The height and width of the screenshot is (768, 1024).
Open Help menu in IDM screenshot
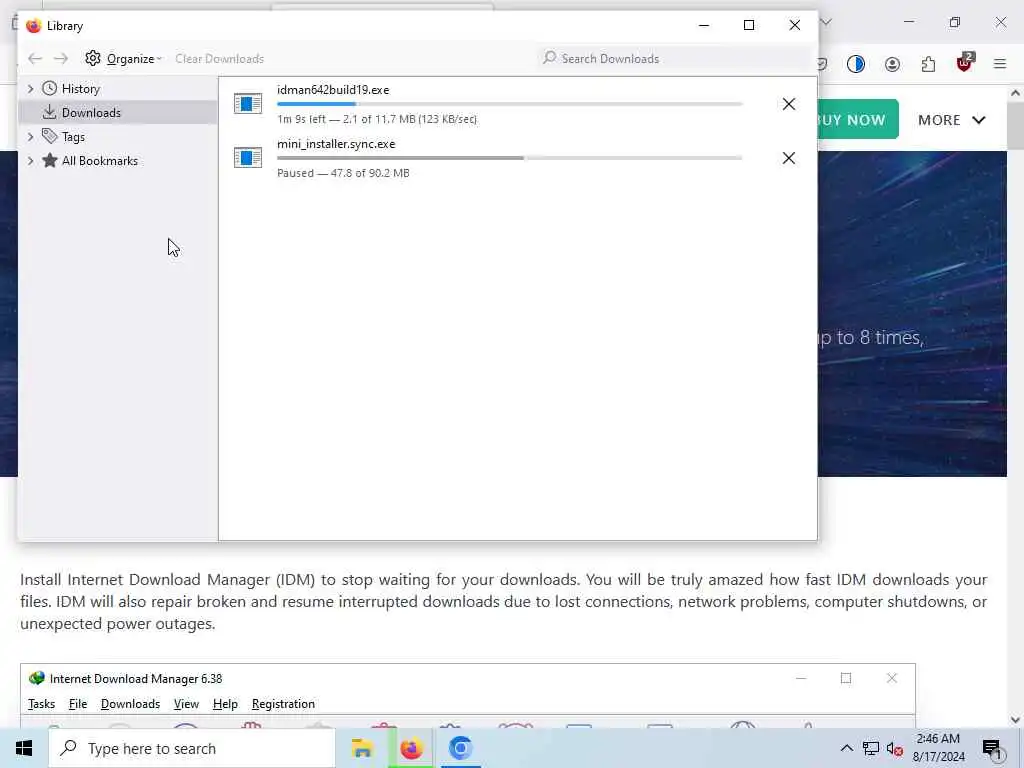click(225, 704)
